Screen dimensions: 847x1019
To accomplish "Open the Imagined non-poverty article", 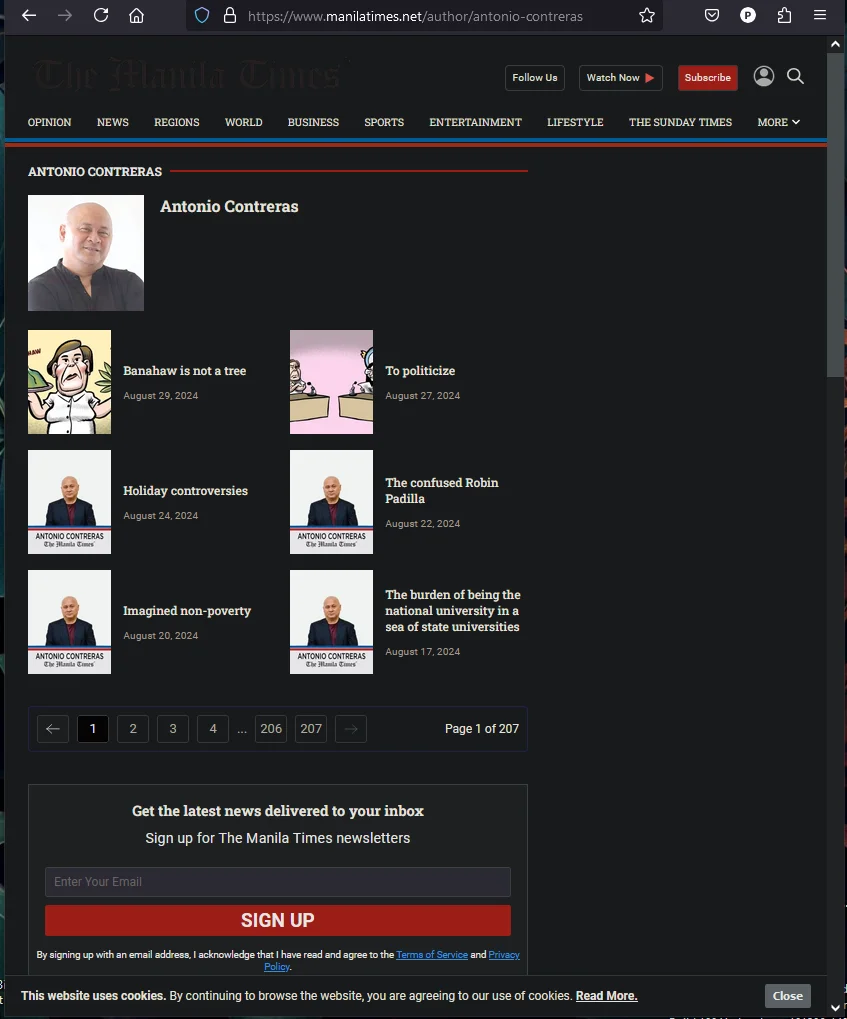I will (x=187, y=611).
